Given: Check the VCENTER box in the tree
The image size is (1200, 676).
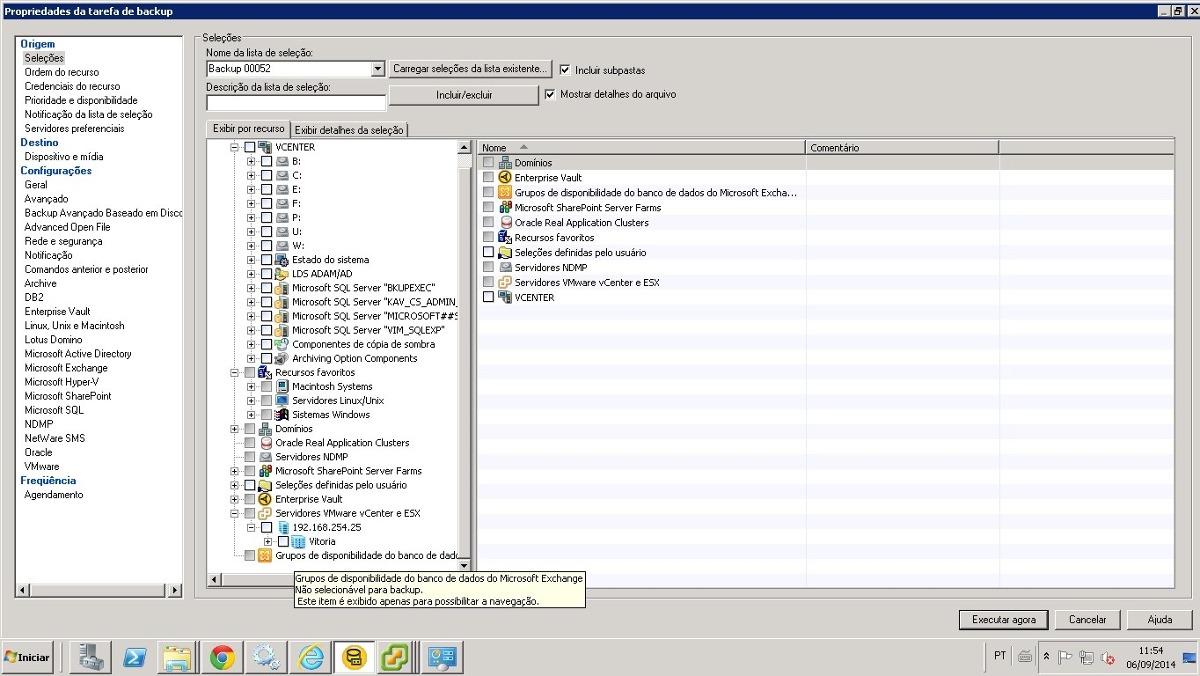Looking at the screenshot, I should pyautogui.click(x=249, y=147).
